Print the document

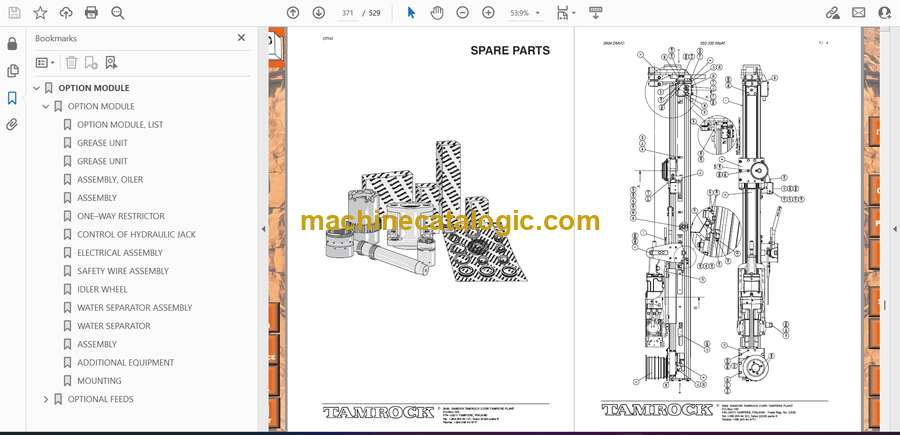91,13
